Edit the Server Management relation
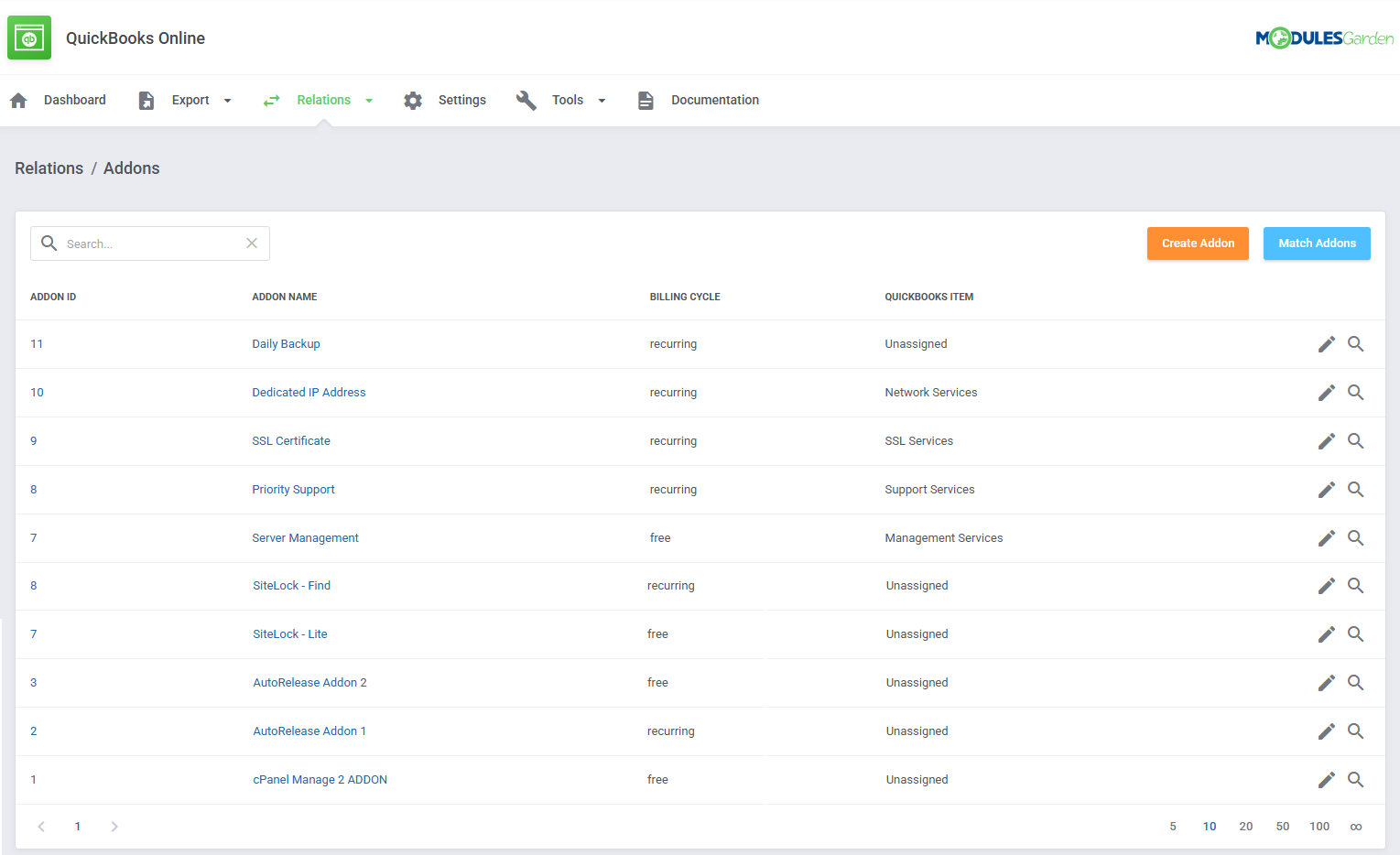Viewport: 1400px width, 855px height. [x=1326, y=538]
